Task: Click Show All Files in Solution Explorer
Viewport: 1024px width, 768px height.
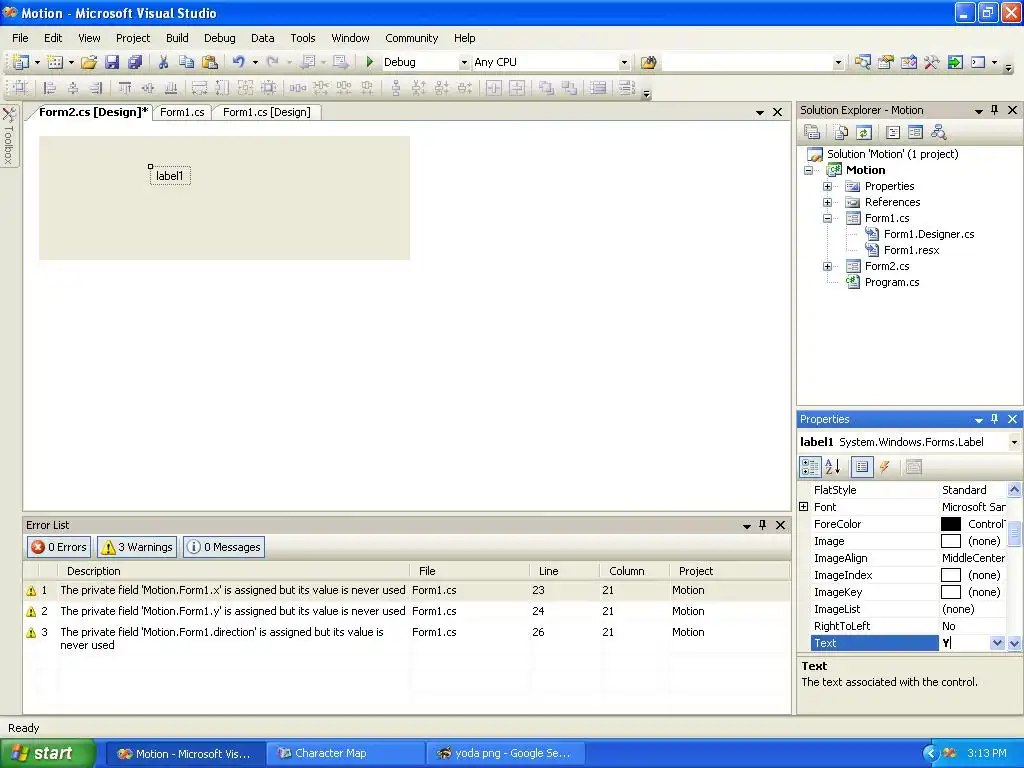Action: [841, 133]
